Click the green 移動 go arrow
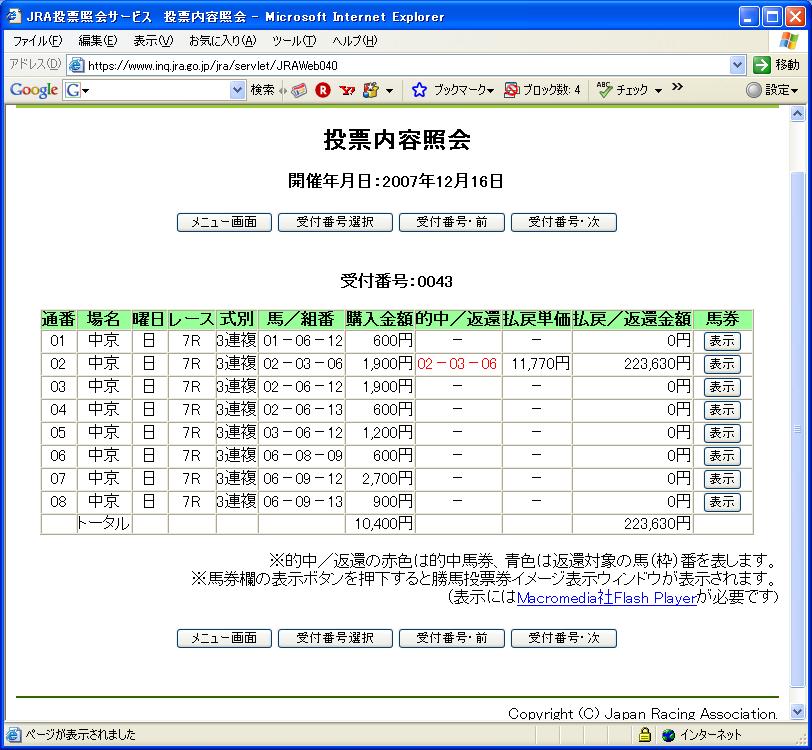Viewport: 812px width, 750px height. point(762,65)
